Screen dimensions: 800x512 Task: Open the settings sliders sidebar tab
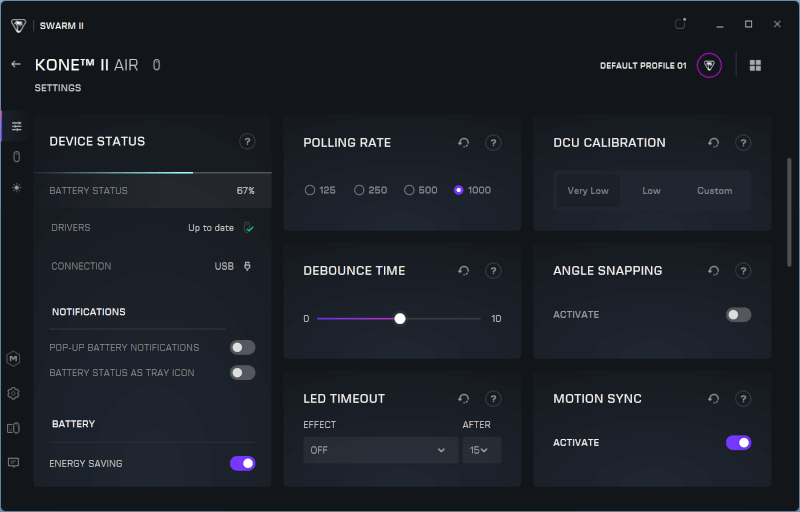[17, 126]
